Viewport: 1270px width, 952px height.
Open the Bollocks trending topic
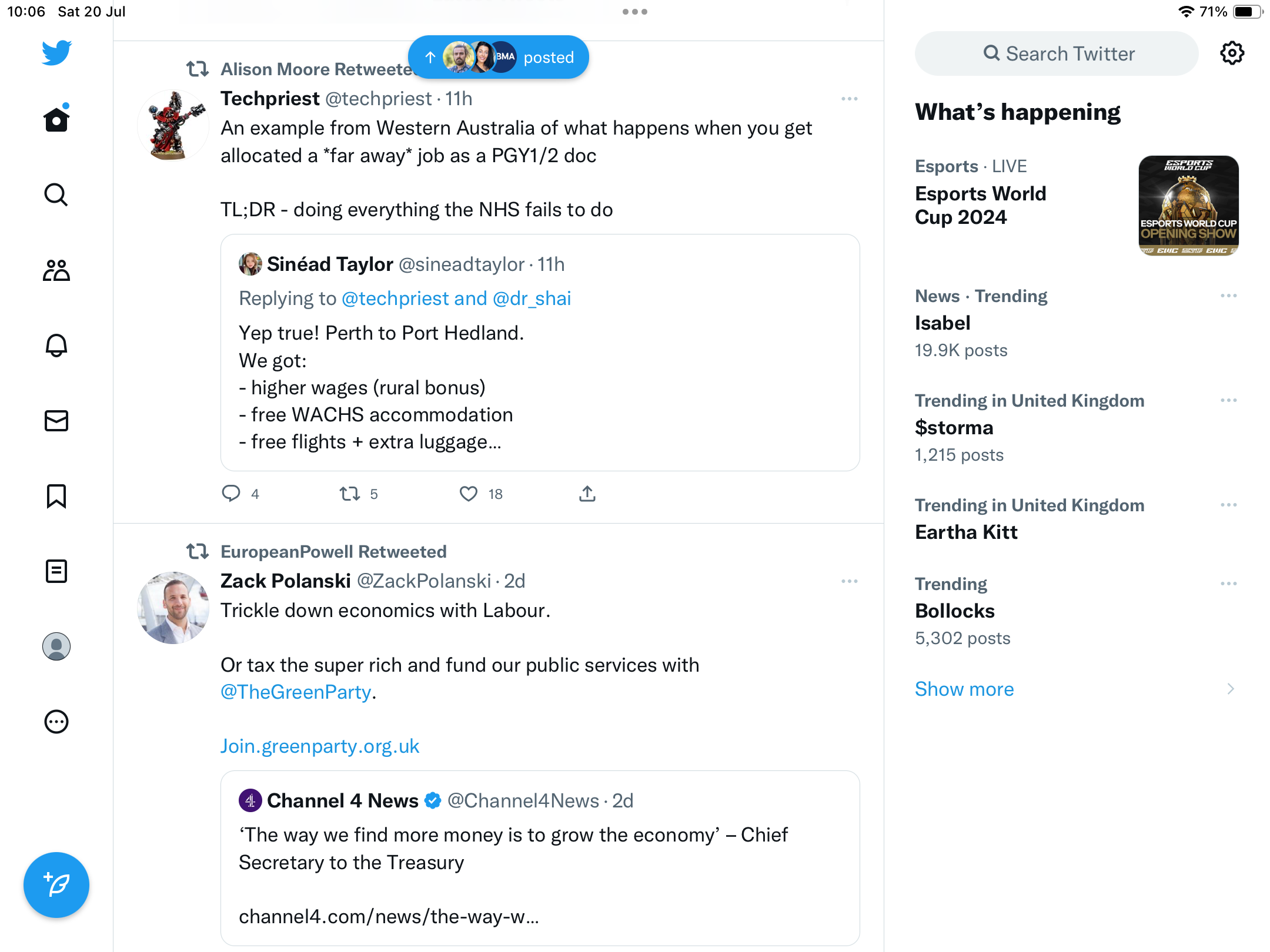(x=955, y=611)
